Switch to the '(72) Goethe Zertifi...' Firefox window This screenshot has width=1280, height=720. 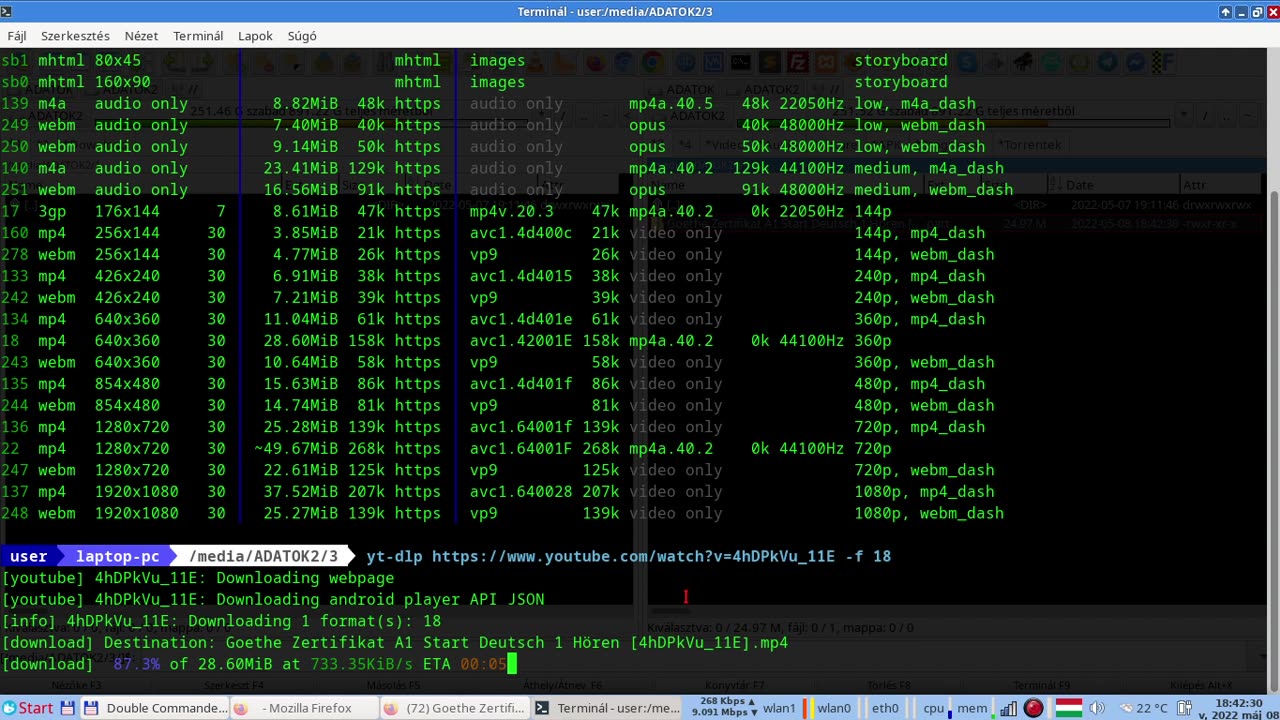coord(454,708)
